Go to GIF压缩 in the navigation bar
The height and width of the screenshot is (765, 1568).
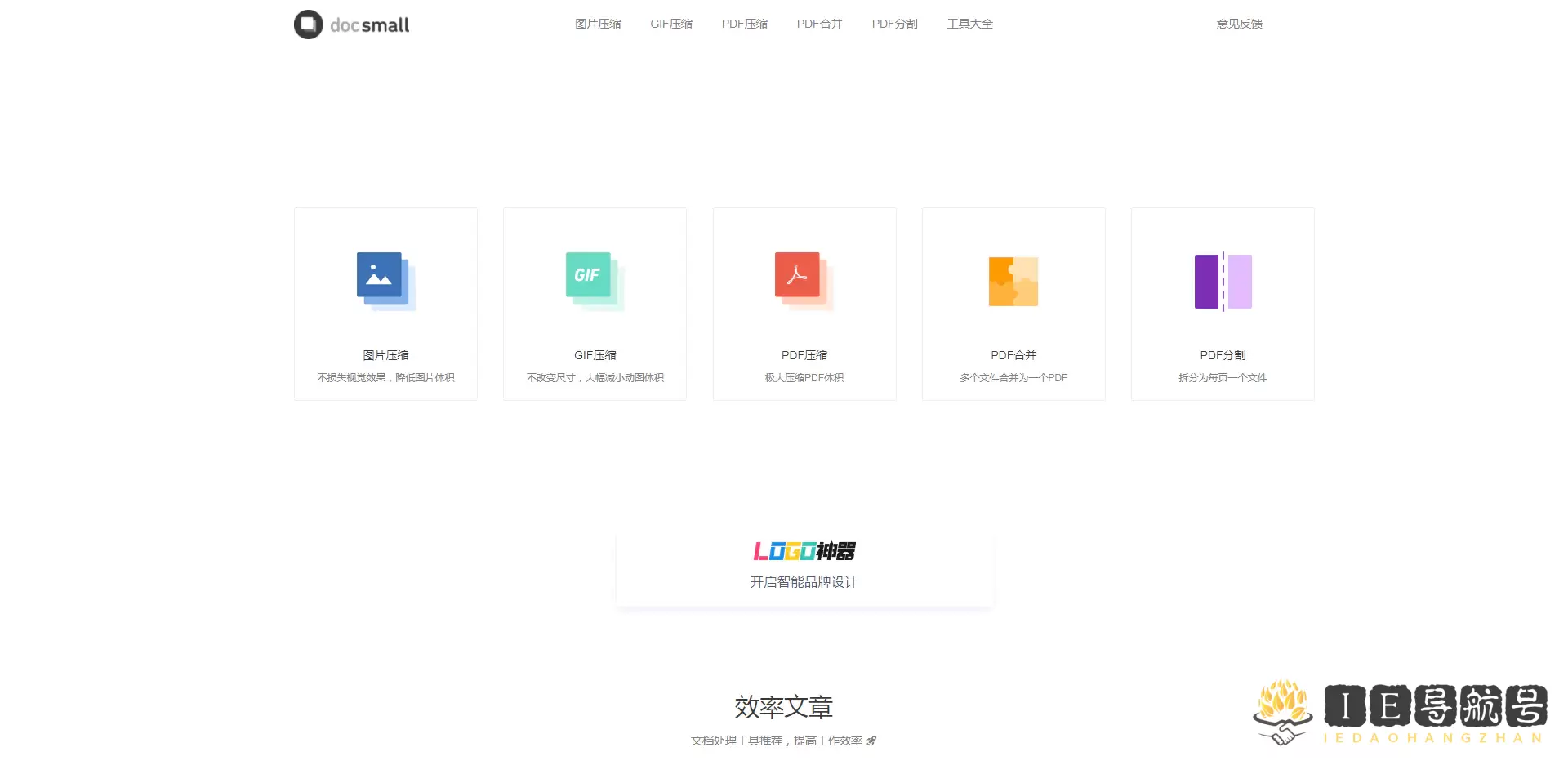pyautogui.click(x=671, y=24)
